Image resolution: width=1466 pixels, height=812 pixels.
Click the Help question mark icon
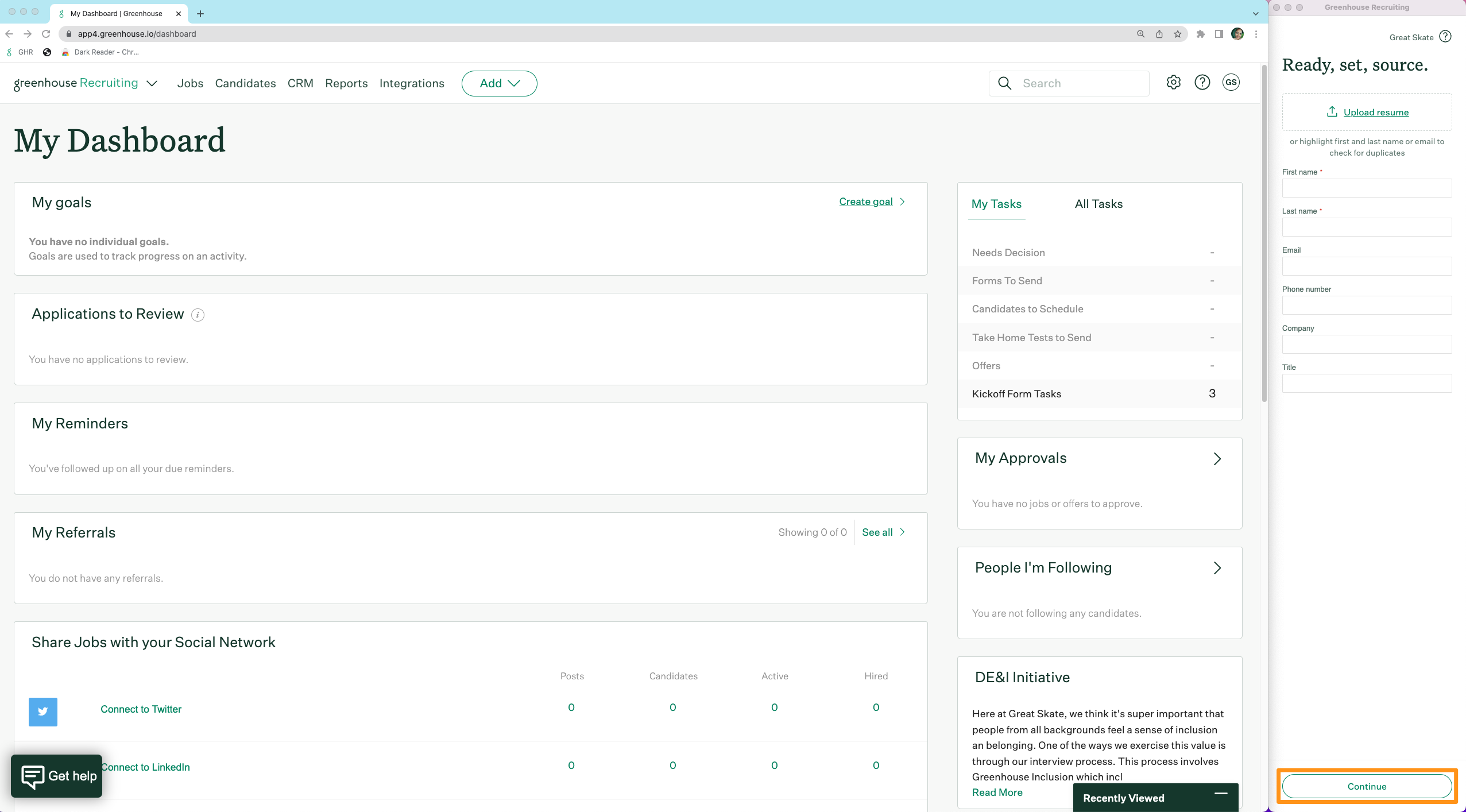[1201, 83]
